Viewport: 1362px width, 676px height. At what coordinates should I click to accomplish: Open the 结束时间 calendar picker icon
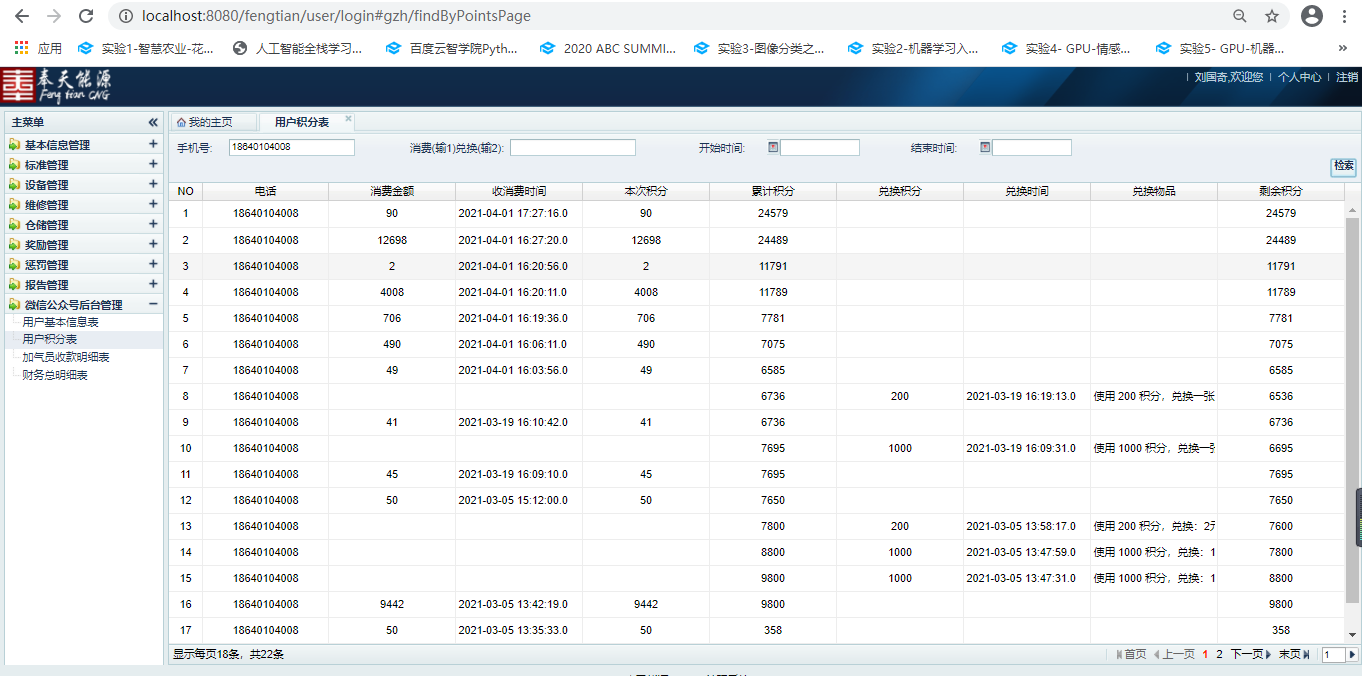tap(985, 147)
